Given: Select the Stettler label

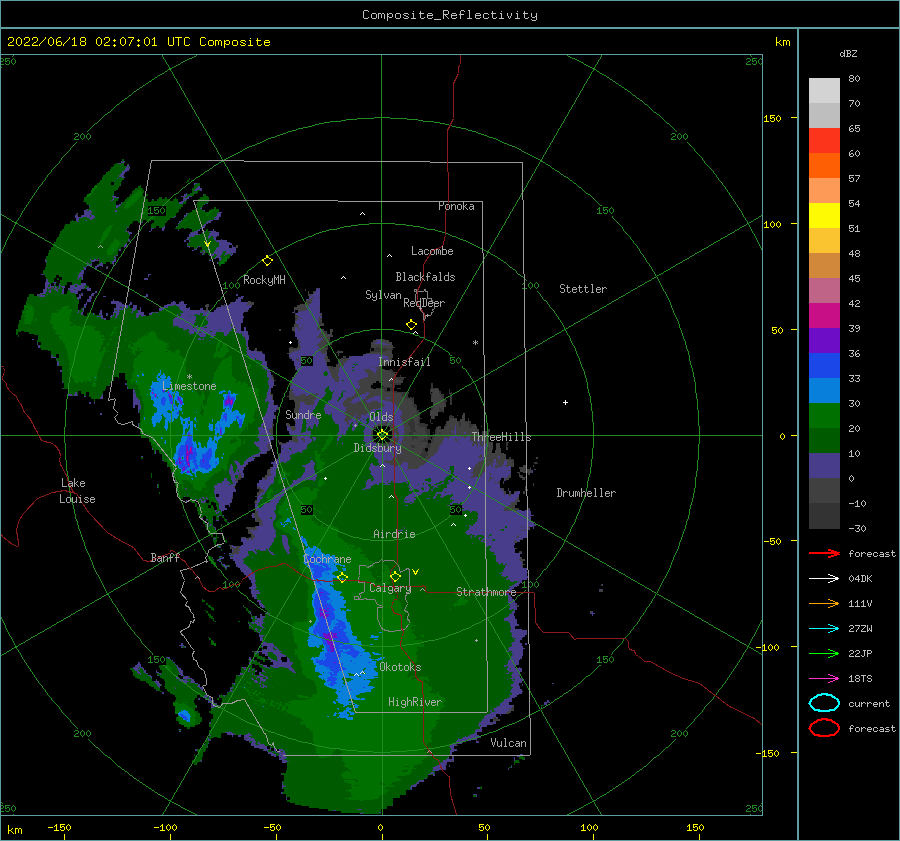Looking at the screenshot, I should coord(583,289).
